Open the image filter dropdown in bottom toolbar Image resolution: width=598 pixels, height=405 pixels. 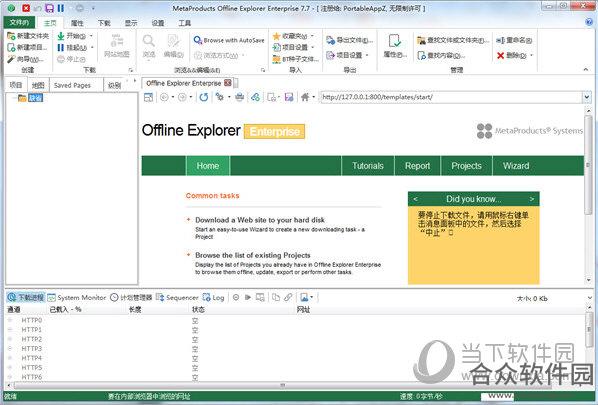pos(312,297)
